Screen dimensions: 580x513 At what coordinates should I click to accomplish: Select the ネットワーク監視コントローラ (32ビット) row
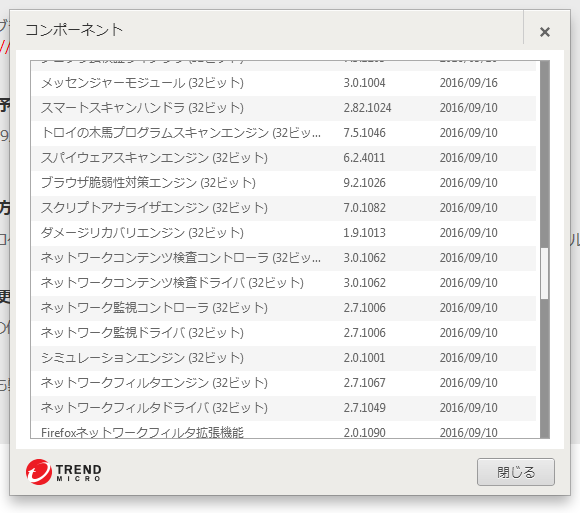pyautogui.click(x=284, y=308)
